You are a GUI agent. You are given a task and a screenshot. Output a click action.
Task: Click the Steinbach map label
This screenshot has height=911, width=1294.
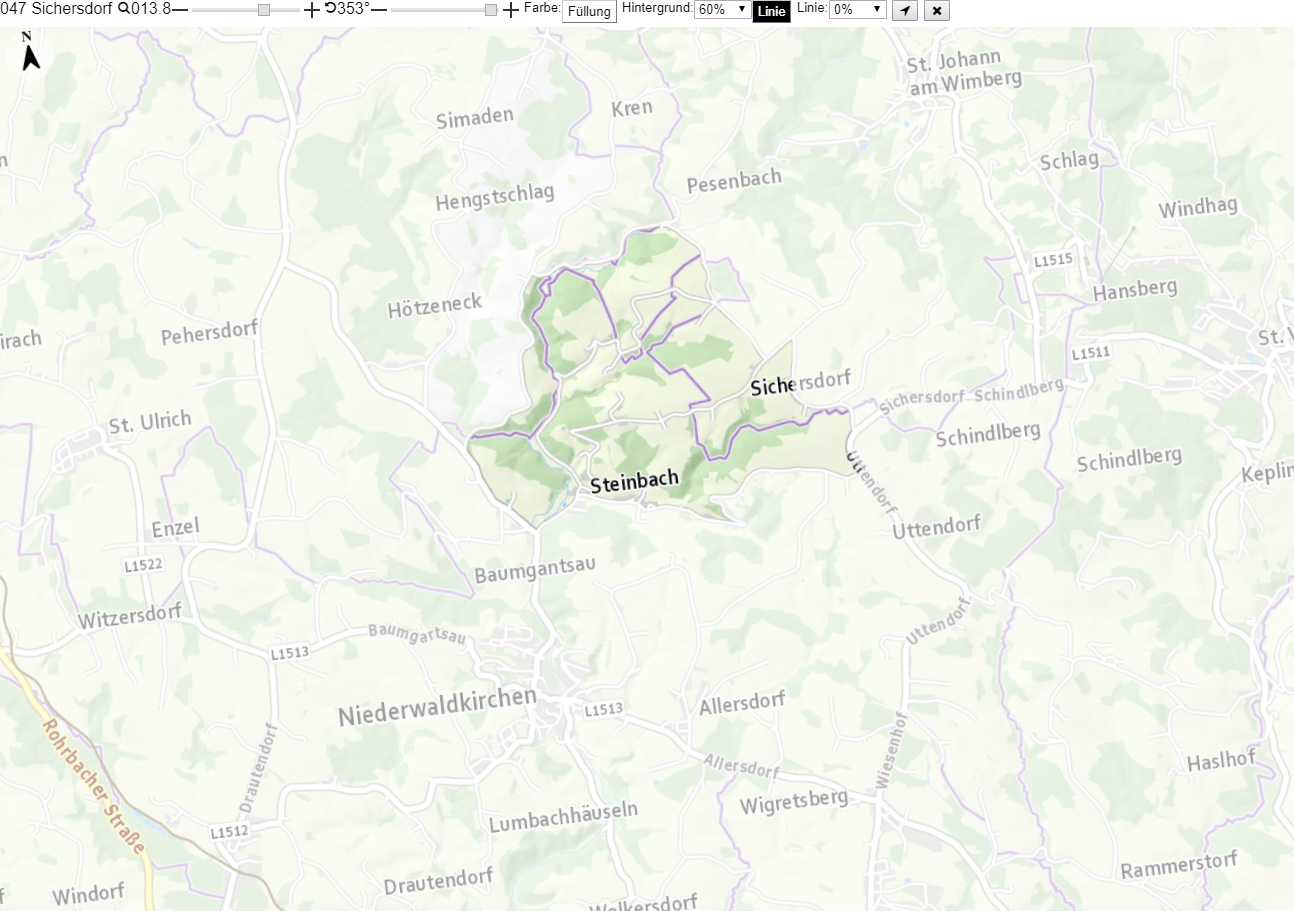635,481
